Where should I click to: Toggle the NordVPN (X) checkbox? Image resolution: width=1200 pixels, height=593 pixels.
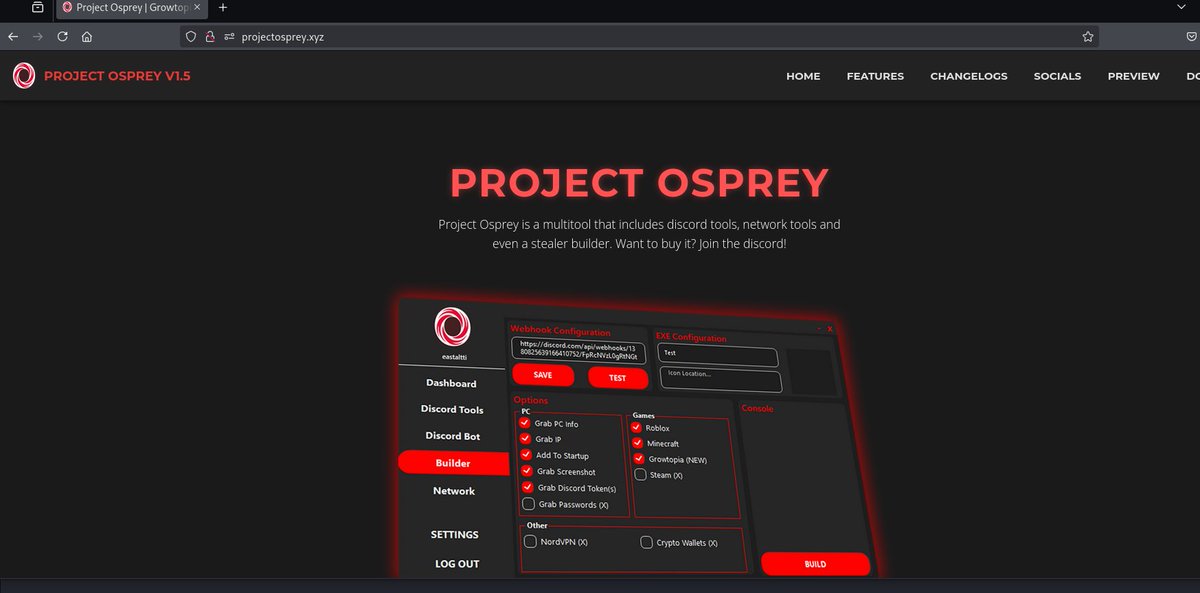coord(531,541)
